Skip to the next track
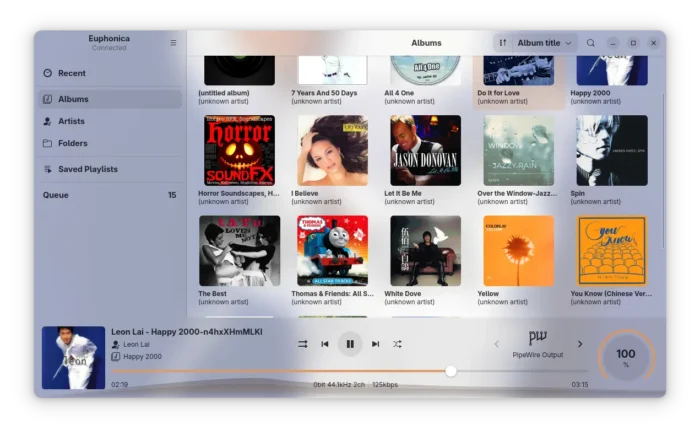This screenshot has width=700, height=435. 375,344
